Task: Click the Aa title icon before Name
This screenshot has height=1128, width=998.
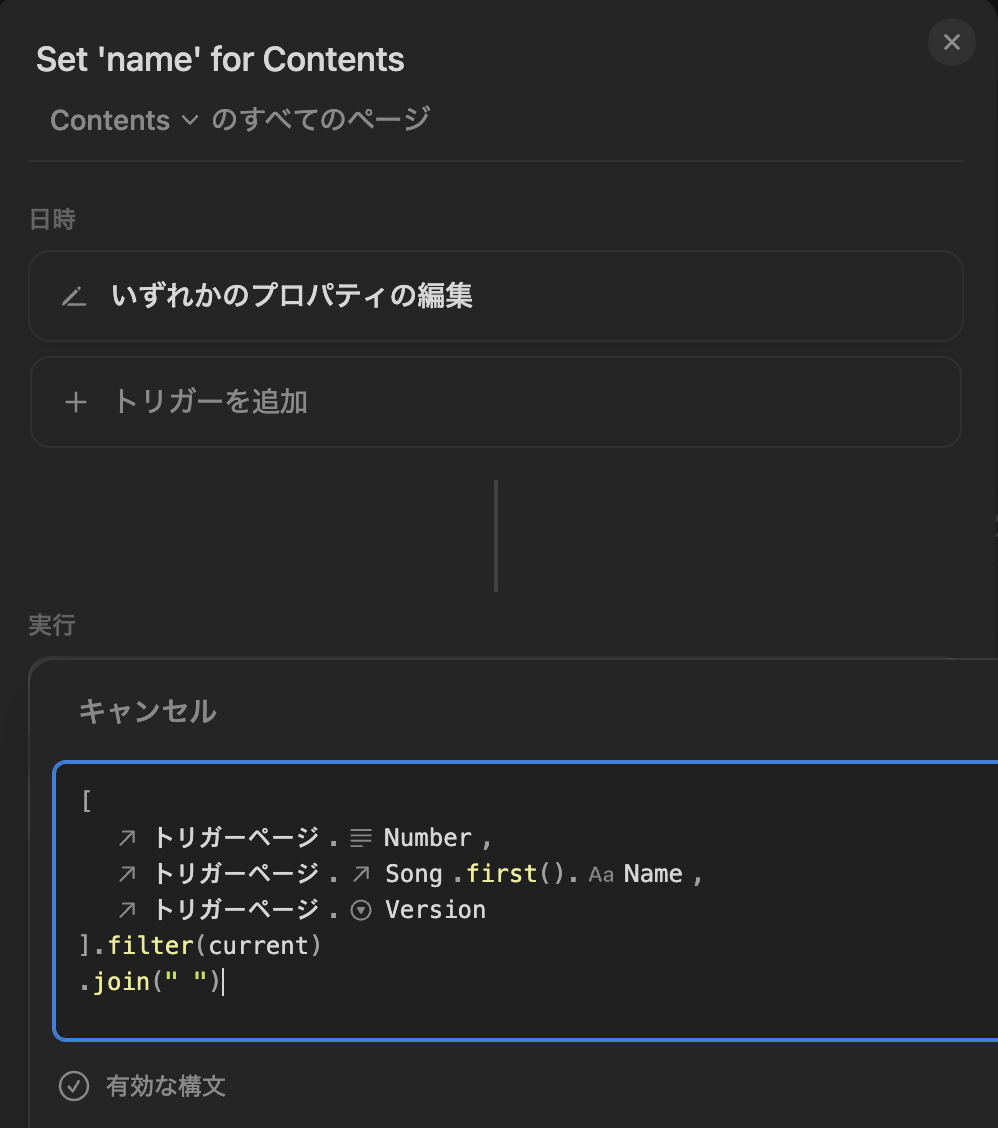Action: 602,875
